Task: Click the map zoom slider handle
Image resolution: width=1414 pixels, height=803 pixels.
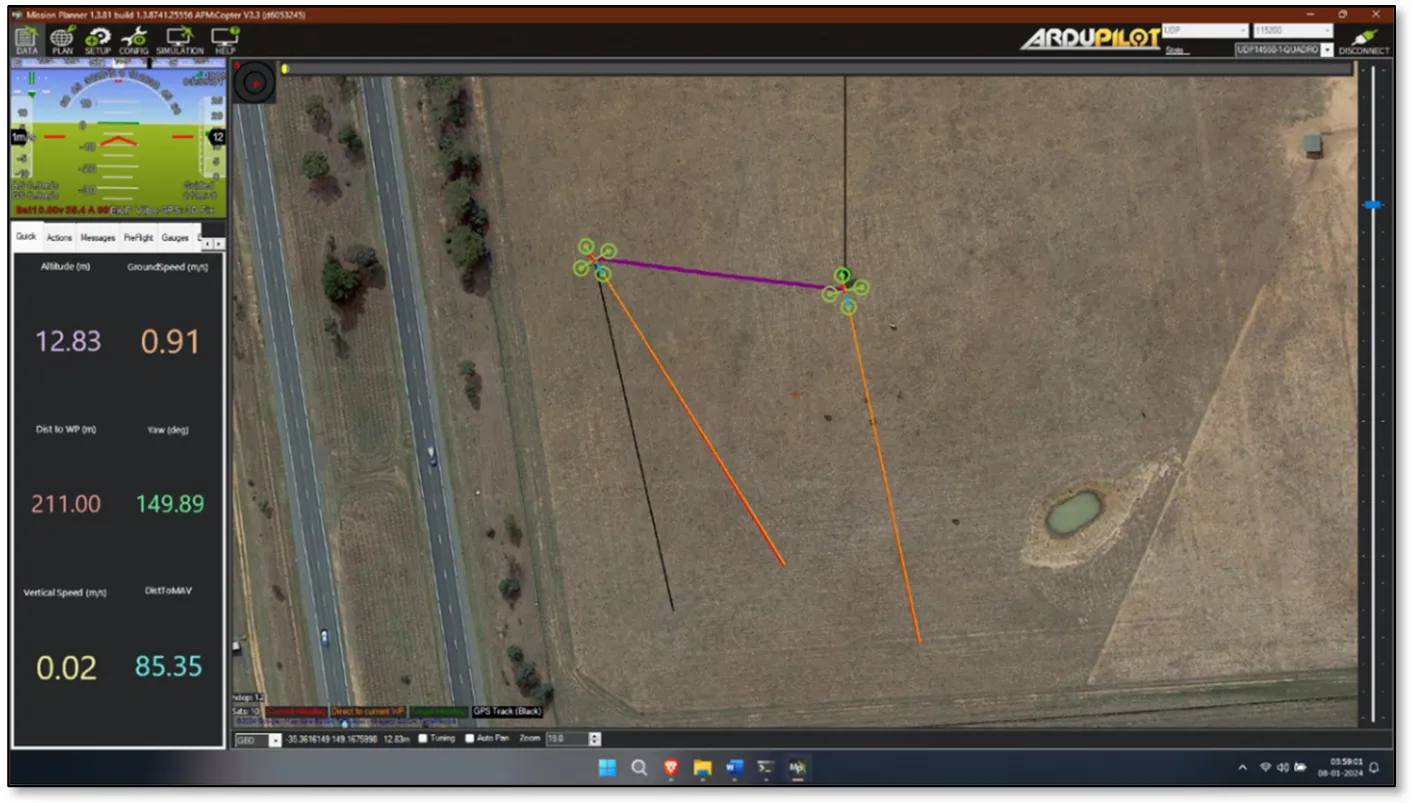Action: (x=1373, y=205)
